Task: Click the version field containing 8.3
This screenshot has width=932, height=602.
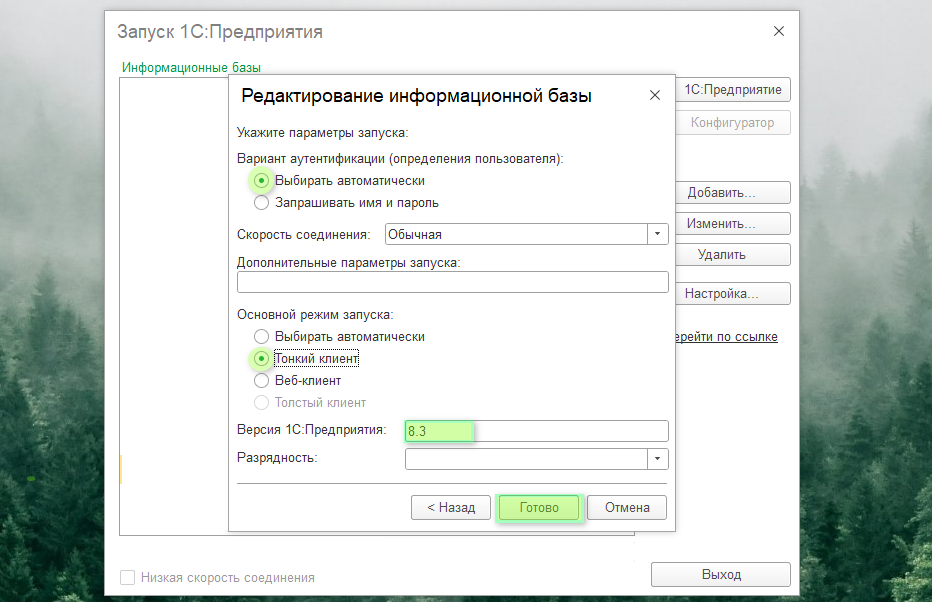Action: [x=537, y=431]
